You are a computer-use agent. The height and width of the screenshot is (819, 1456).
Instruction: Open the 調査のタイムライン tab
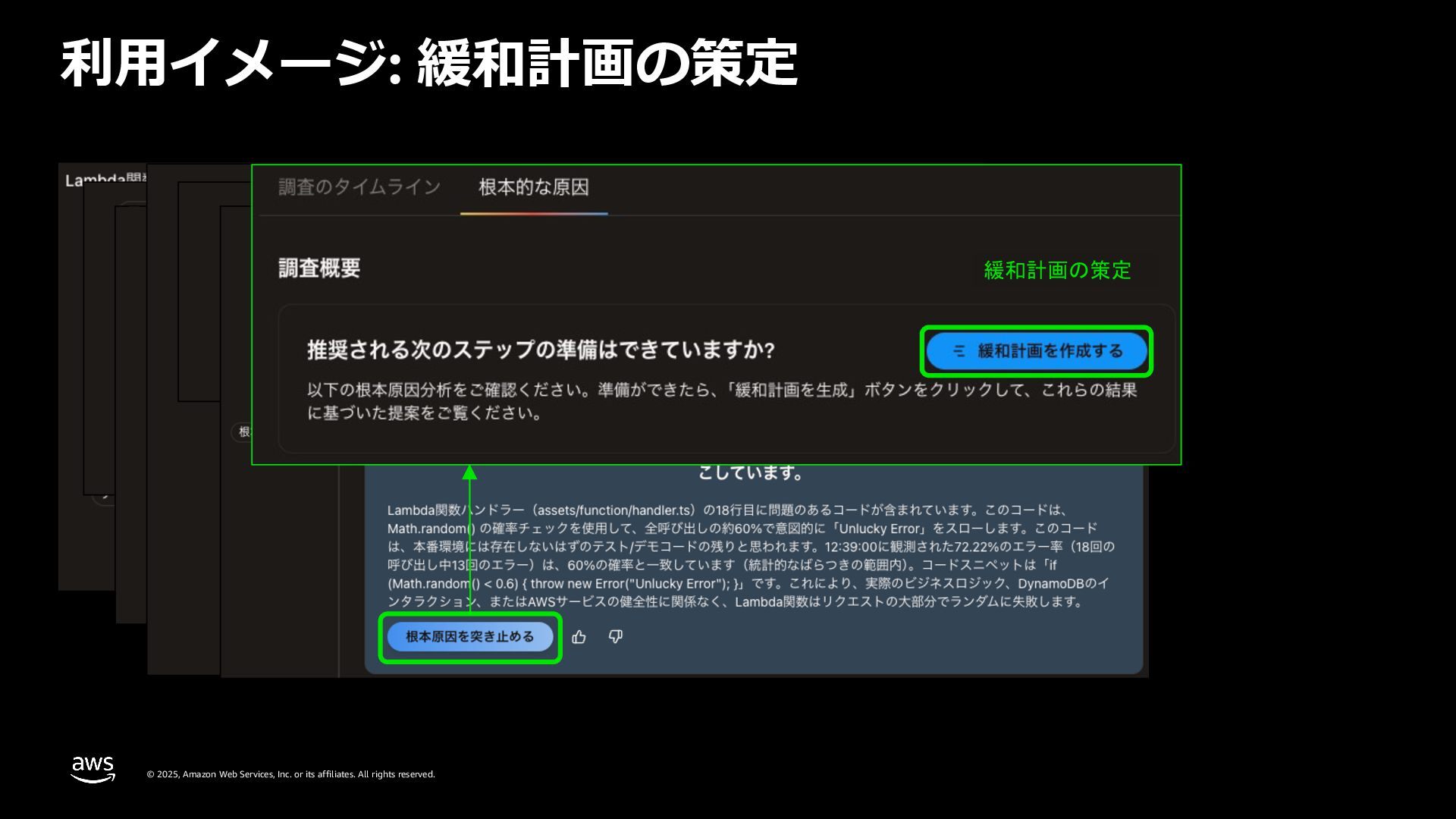coord(359,187)
